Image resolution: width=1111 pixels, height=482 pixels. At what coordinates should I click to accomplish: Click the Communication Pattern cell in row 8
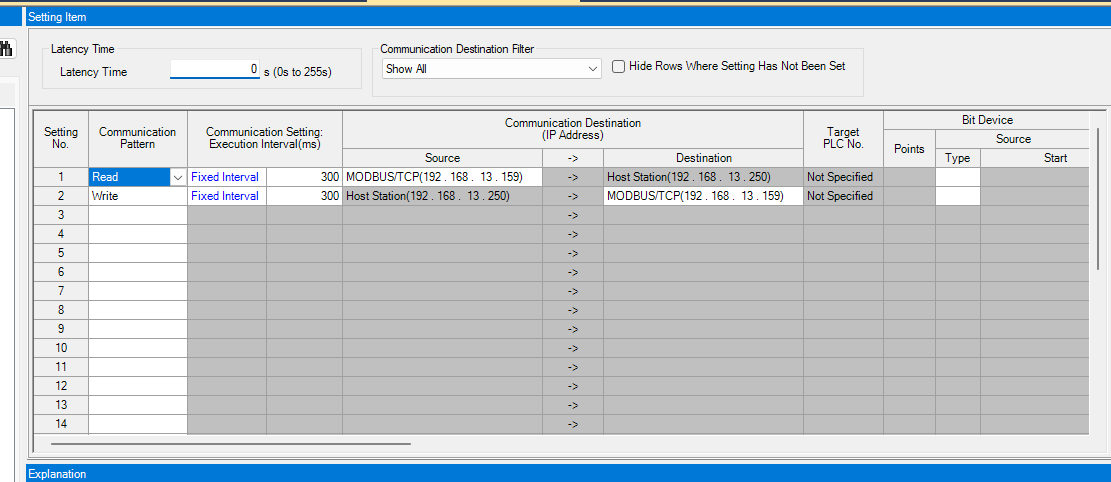137,310
